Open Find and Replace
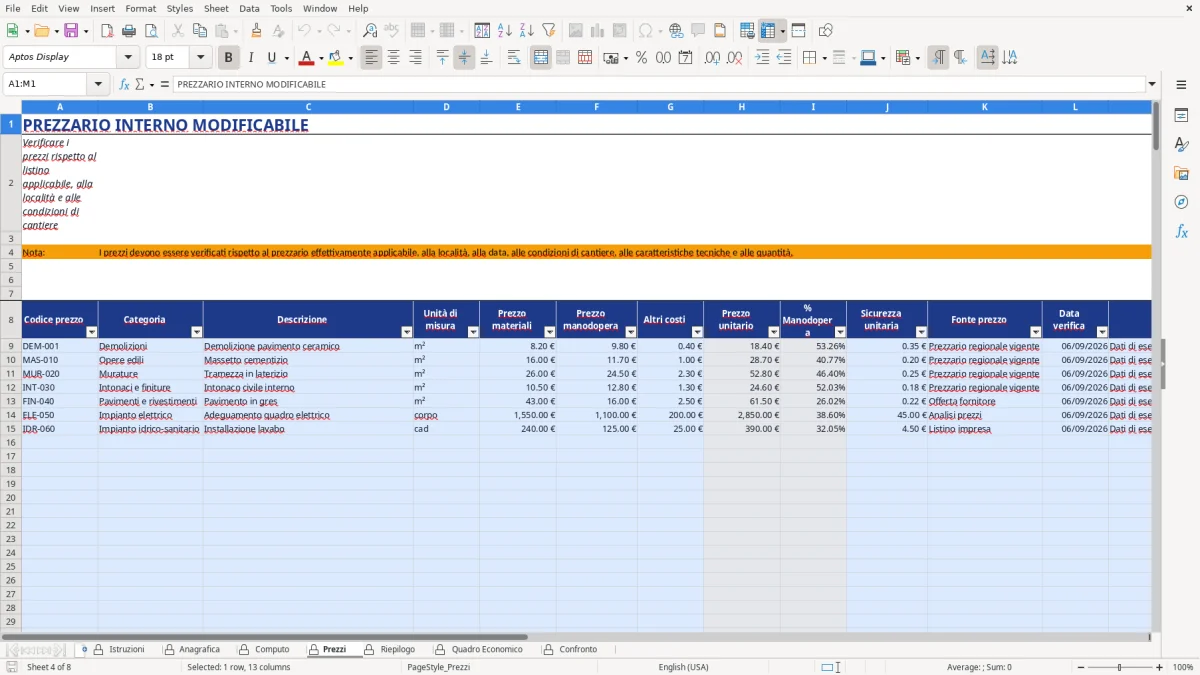The image size is (1200, 675). [370, 31]
